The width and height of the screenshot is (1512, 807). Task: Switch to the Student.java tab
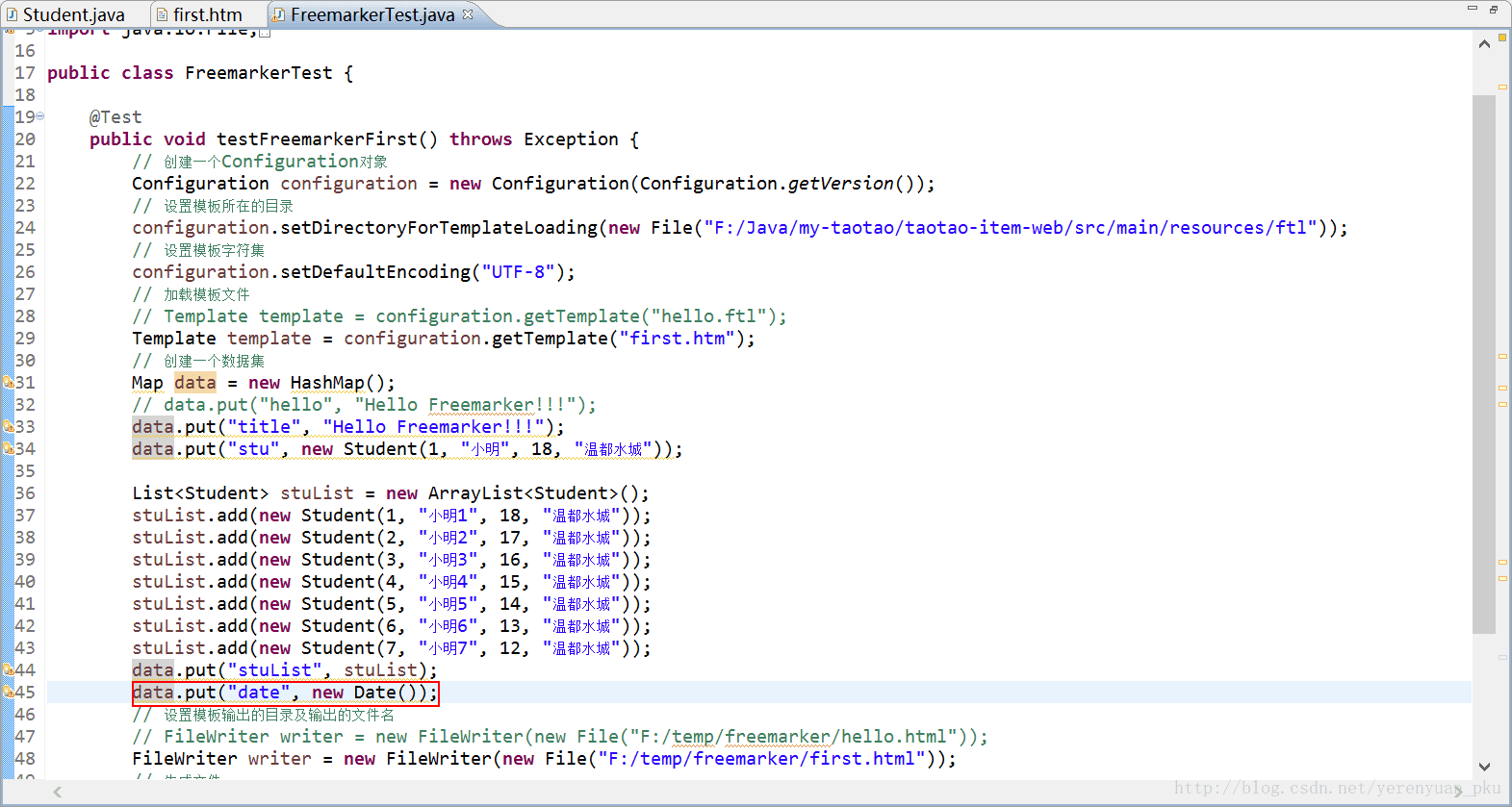pyautogui.click(x=65, y=14)
